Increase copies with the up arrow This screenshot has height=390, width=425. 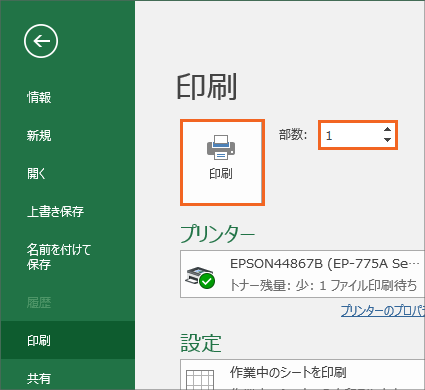387,129
